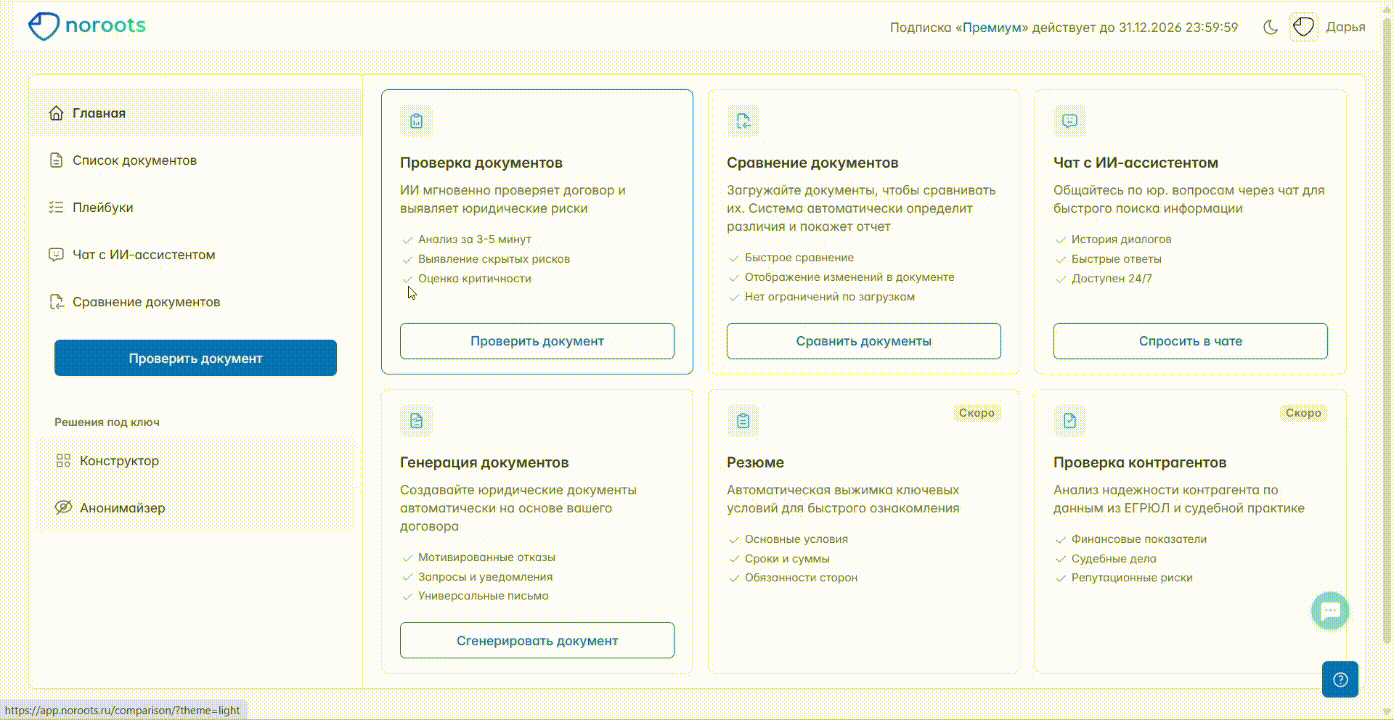The height and width of the screenshot is (720, 1394).
Task: Click Универсальные письма item
Action: click(483, 596)
